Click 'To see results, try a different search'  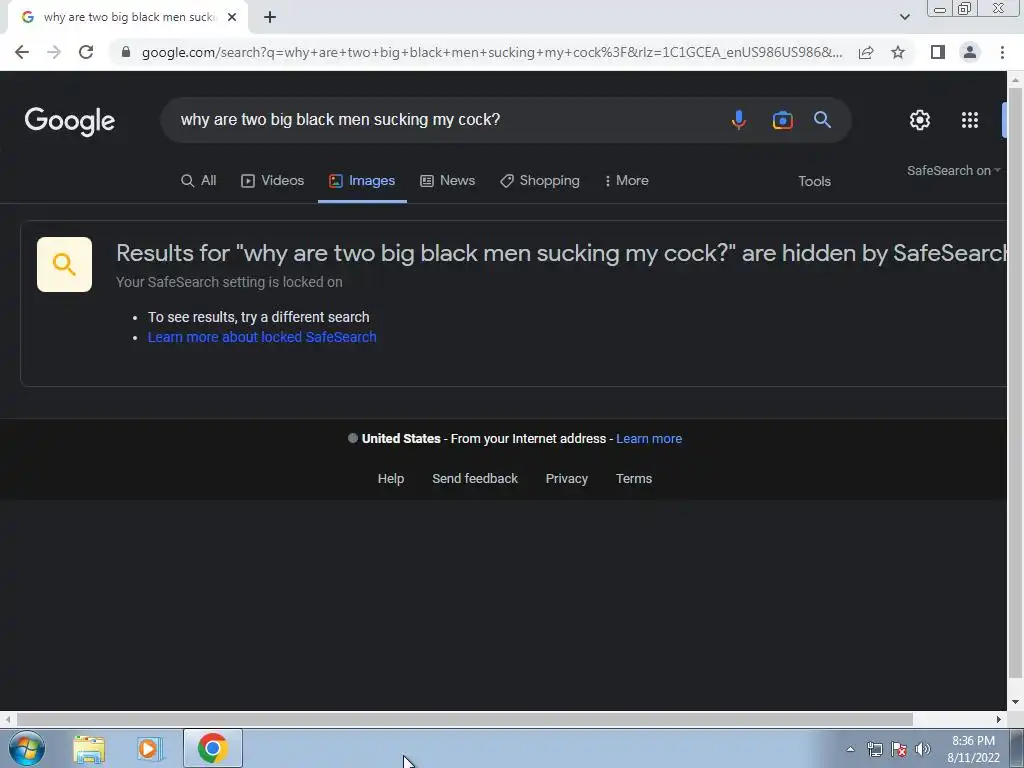point(259,317)
